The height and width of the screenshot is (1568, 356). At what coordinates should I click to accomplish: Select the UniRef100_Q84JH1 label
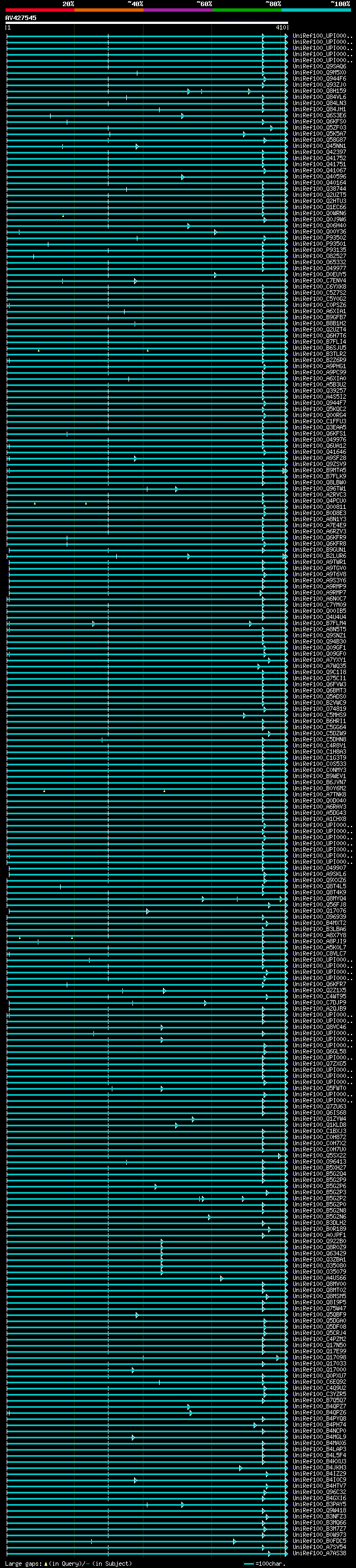click(x=319, y=109)
